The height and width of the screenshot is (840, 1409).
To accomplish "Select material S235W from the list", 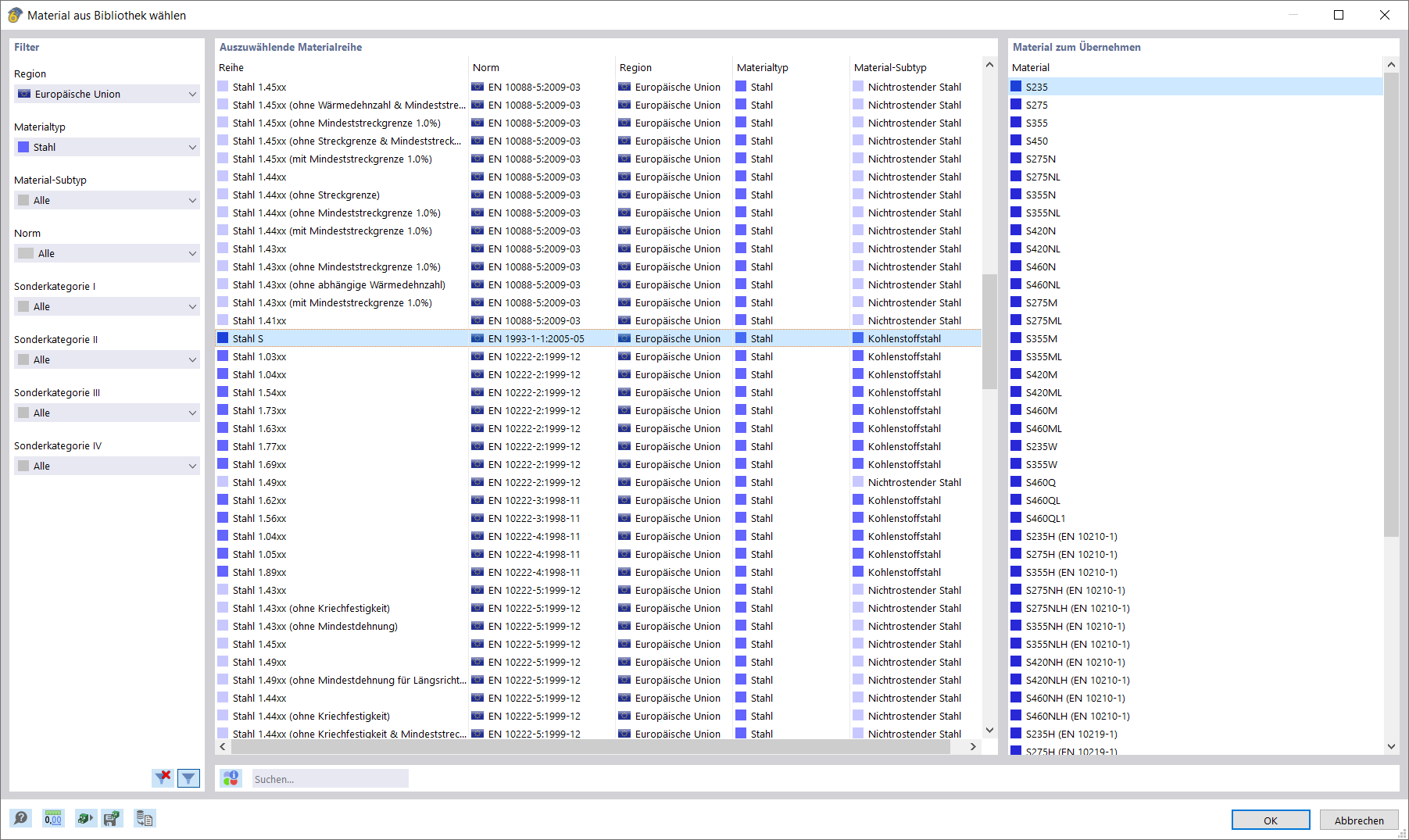I will tap(1196, 446).
